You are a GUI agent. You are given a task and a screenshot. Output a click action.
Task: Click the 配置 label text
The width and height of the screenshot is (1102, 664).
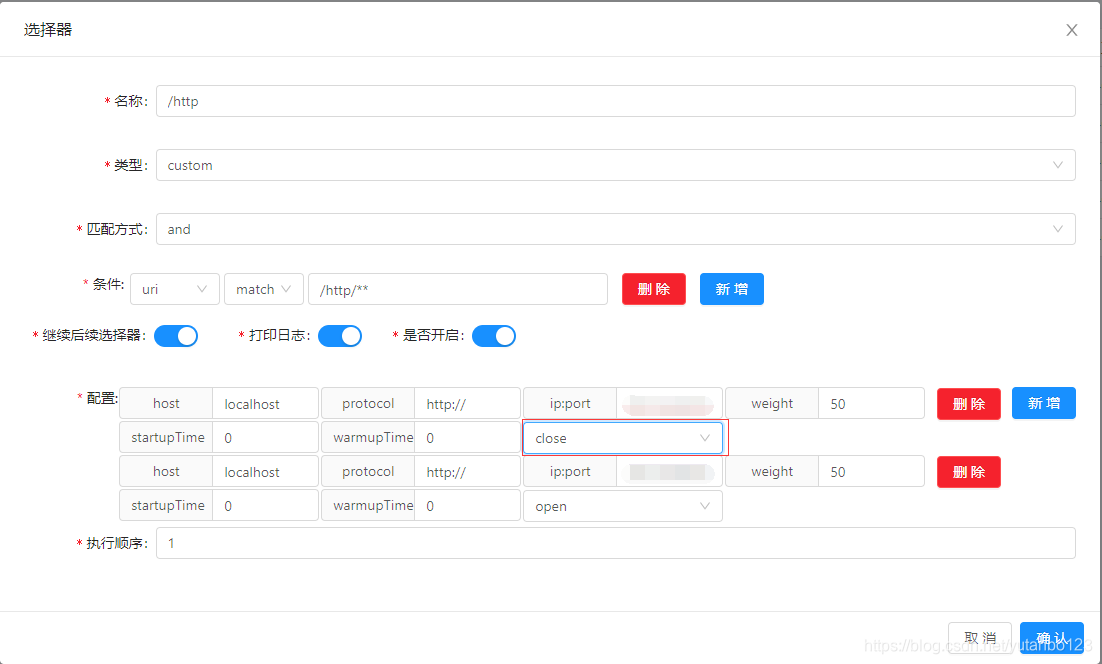[x=101, y=398]
